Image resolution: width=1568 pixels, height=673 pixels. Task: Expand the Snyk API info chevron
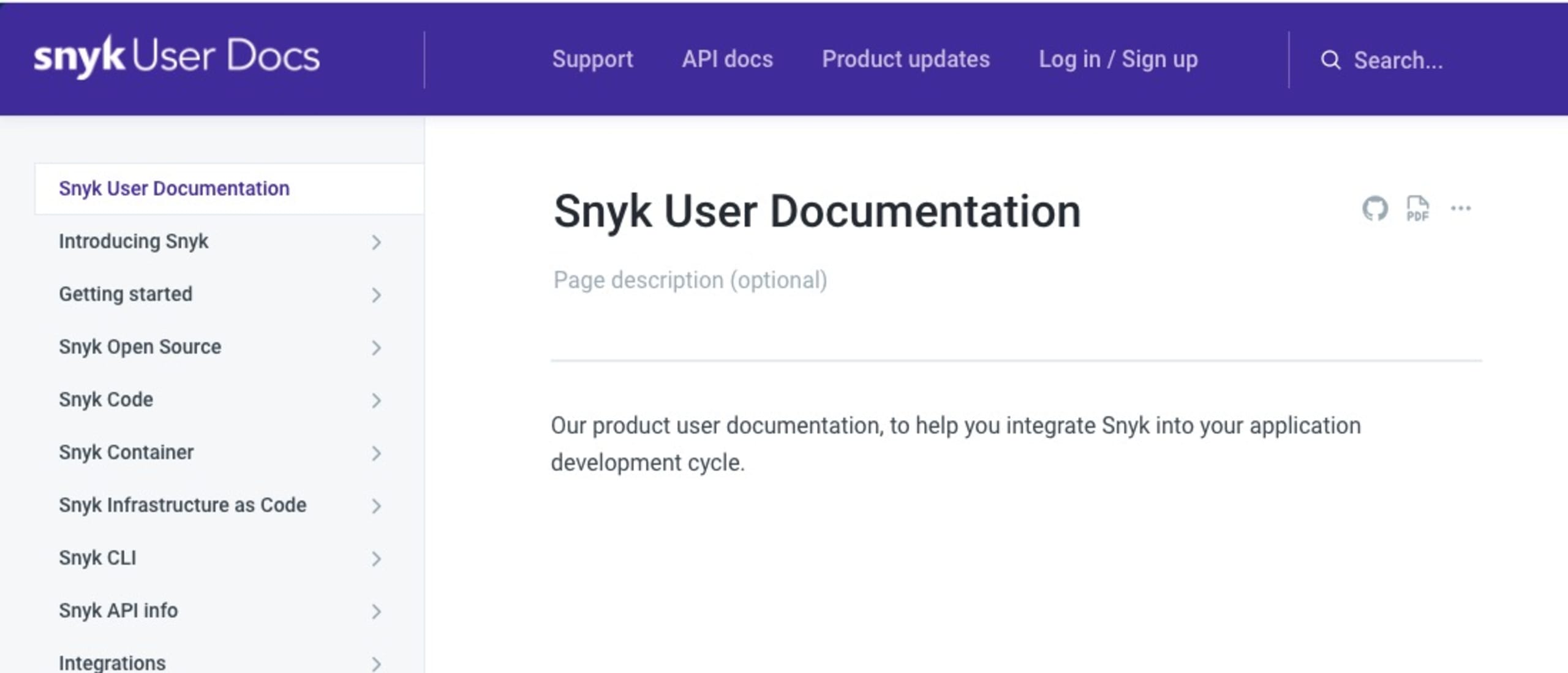(x=376, y=611)
